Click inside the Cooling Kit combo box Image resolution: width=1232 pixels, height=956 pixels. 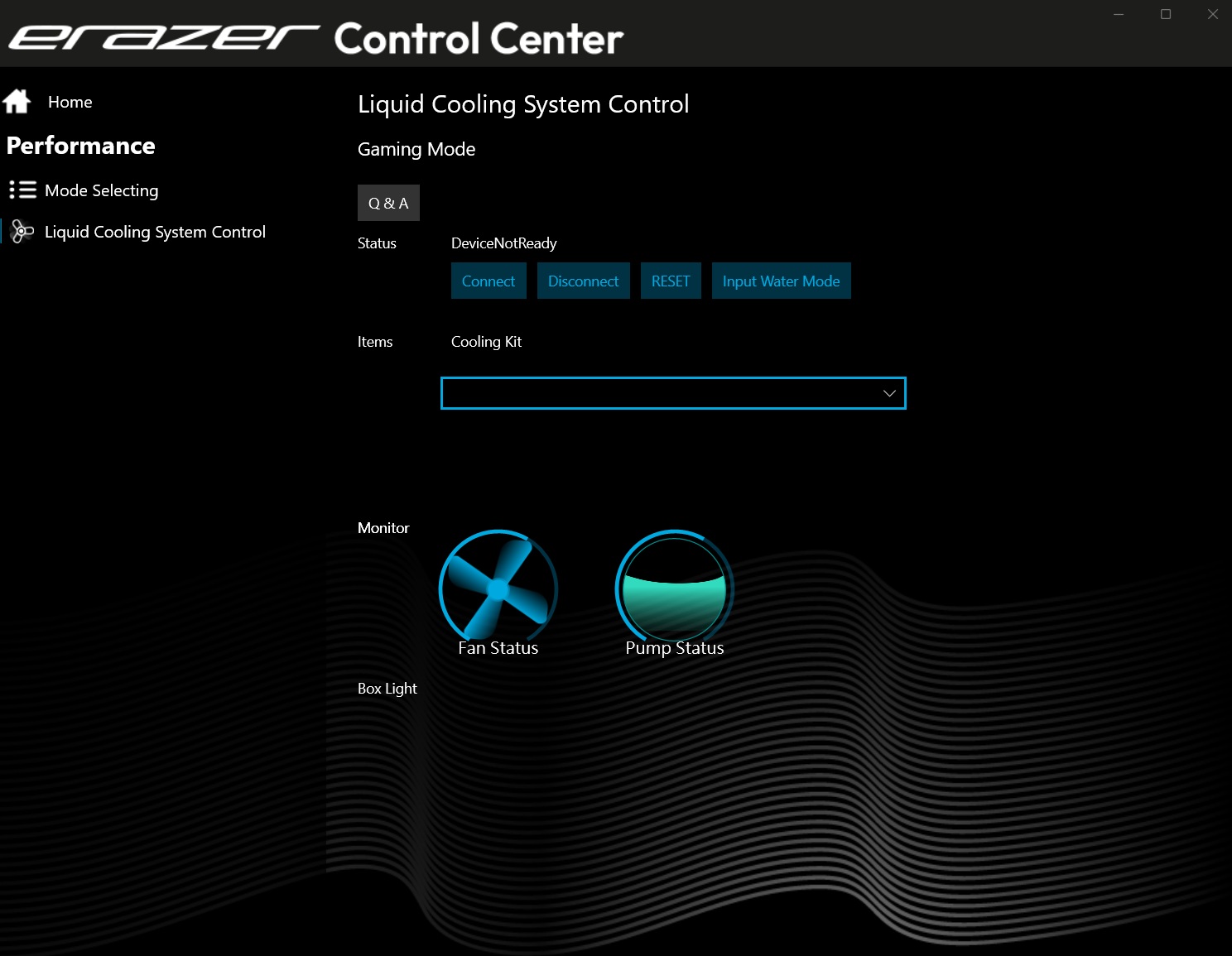[673, 393]
